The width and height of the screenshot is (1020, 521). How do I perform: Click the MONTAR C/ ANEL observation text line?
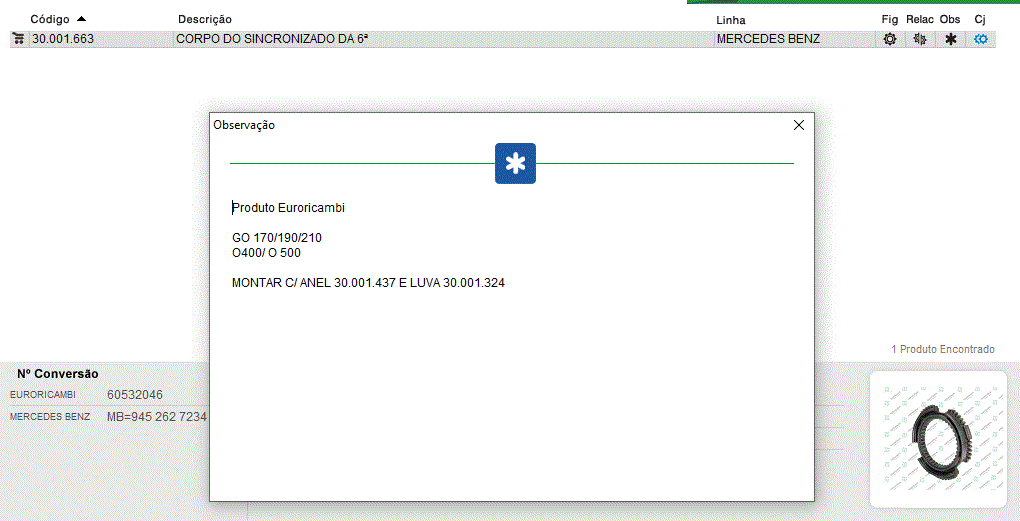tap(368, 283)
